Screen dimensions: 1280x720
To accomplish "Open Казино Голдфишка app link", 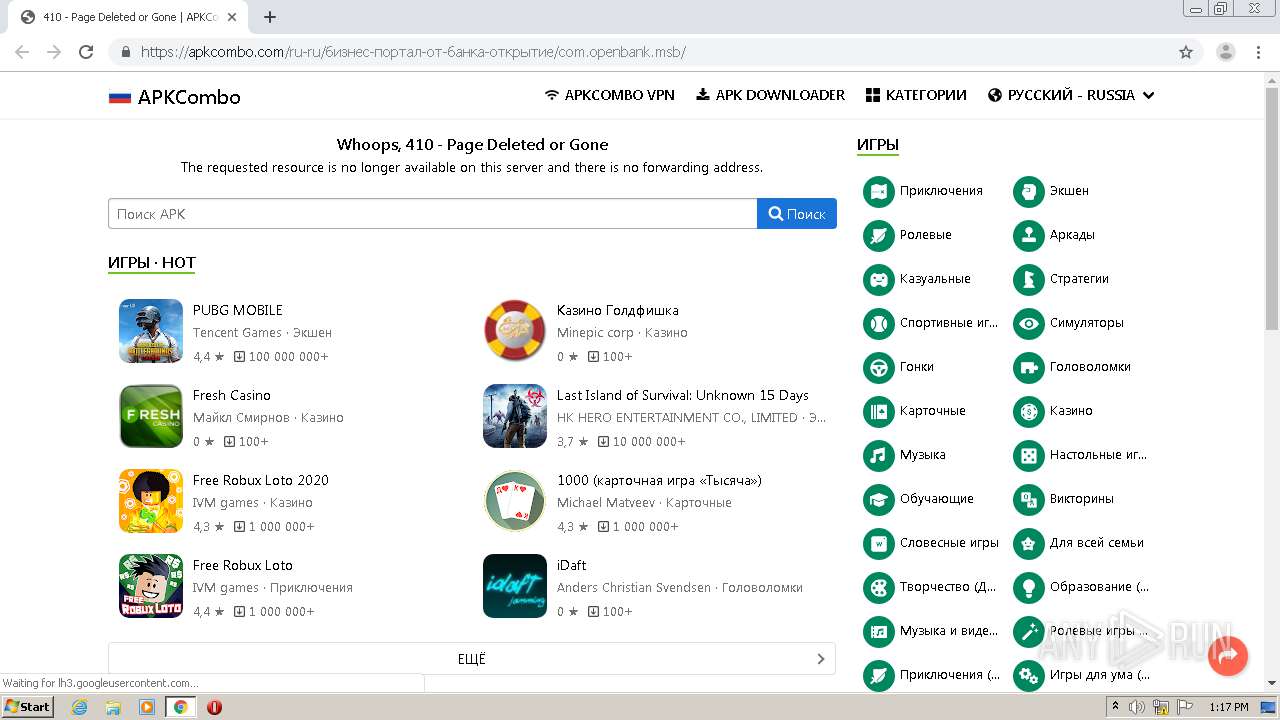I will coord(618,310).
